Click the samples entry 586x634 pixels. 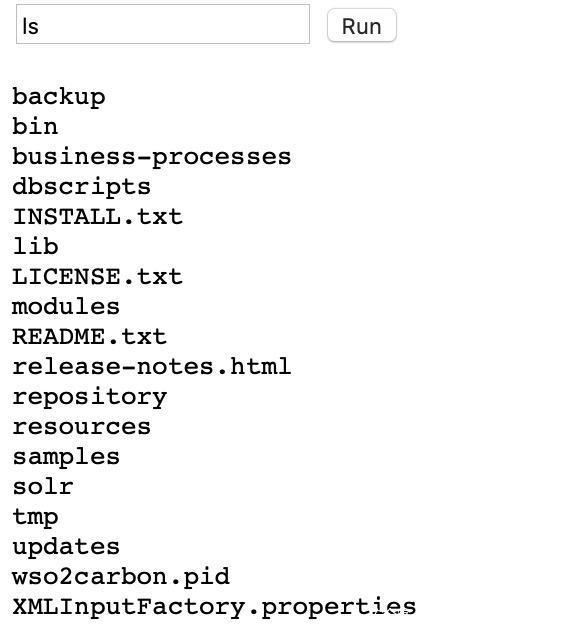[66, 457]
